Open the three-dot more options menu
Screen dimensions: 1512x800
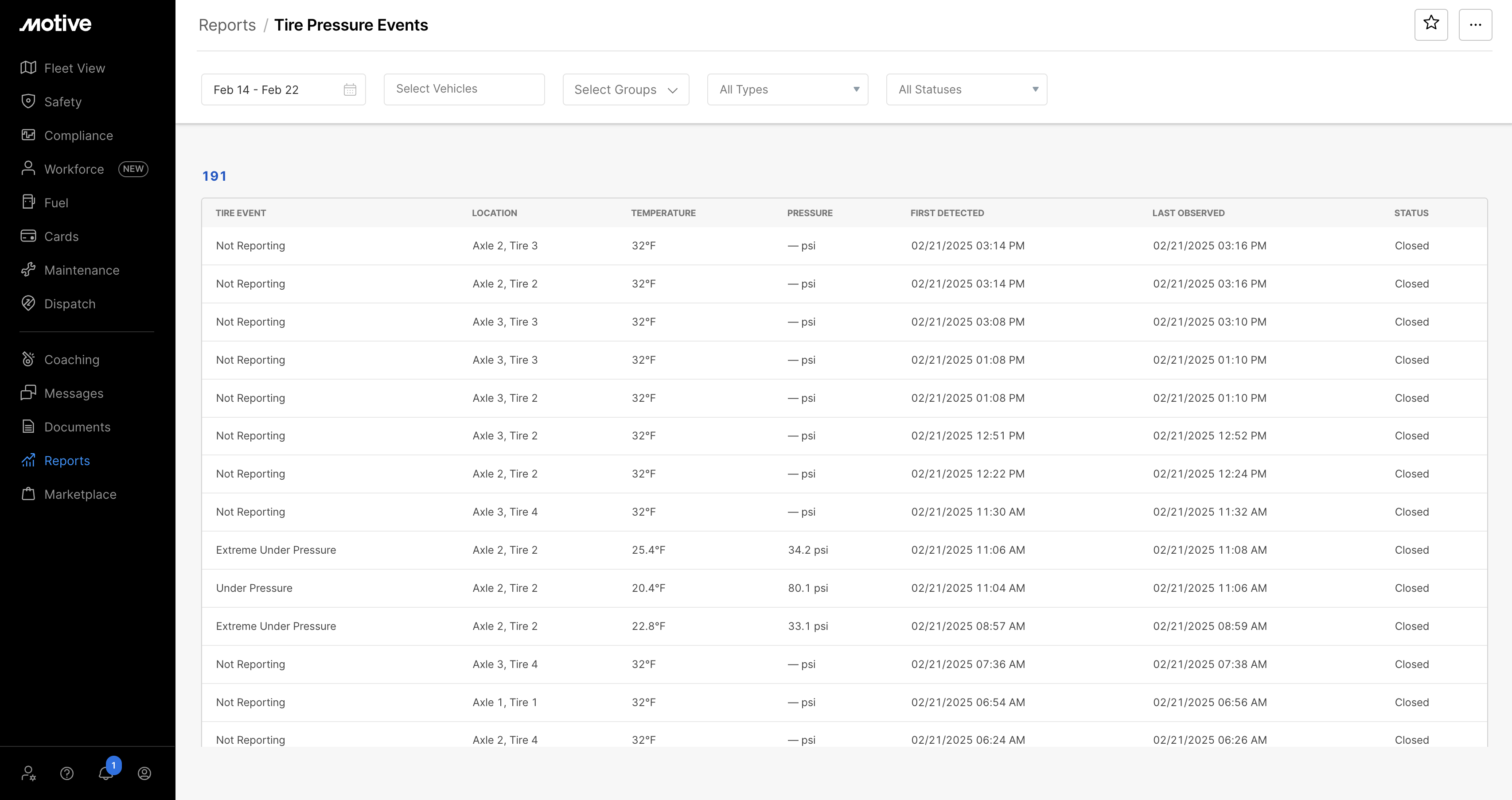[x=1475, y=25]
